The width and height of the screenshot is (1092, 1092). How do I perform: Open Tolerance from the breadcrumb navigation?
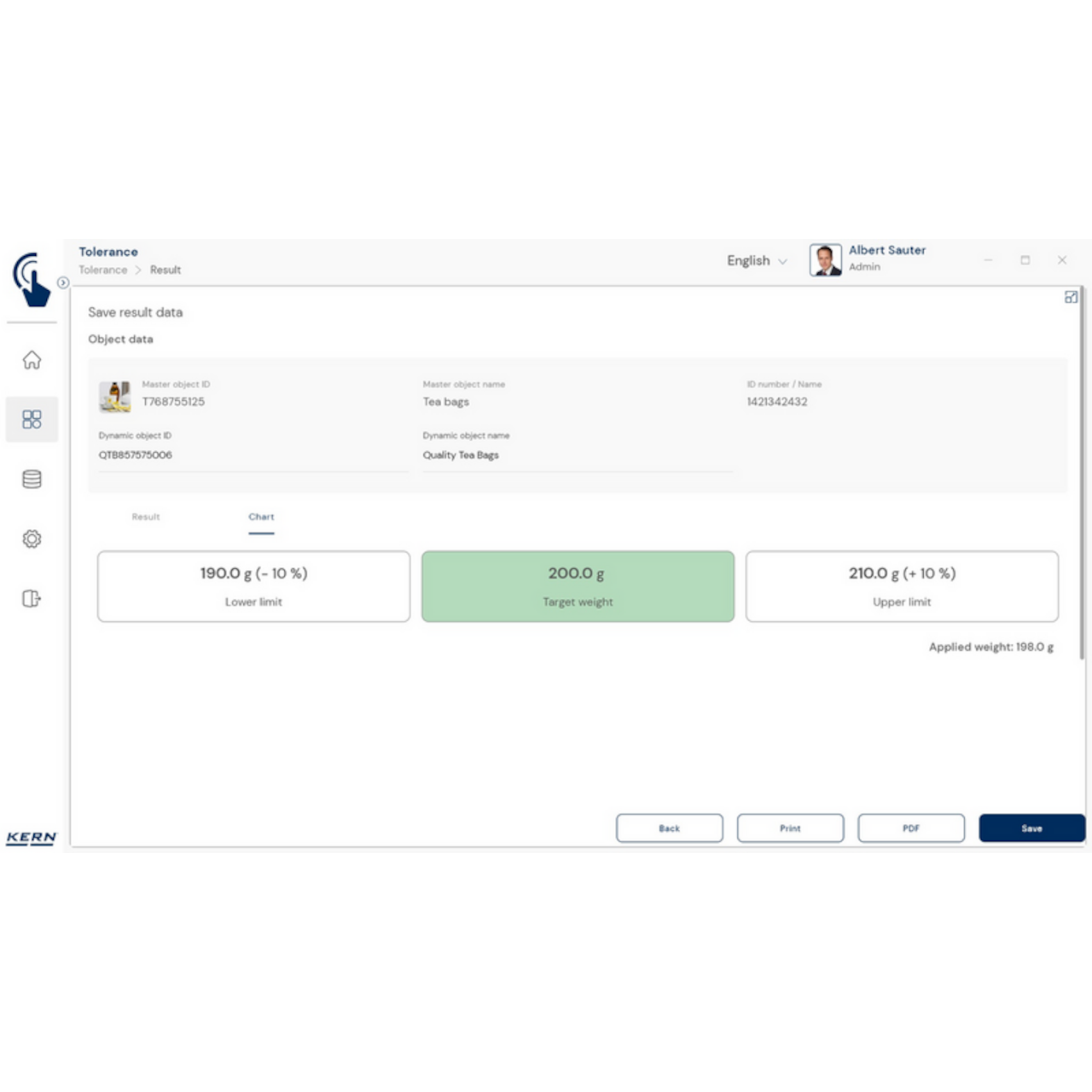coord(102,270)
